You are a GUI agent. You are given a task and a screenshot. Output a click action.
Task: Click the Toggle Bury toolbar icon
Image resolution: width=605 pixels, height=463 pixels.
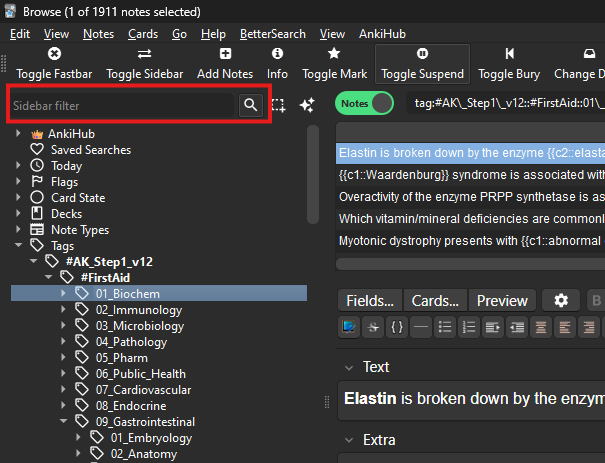[510, 53]
